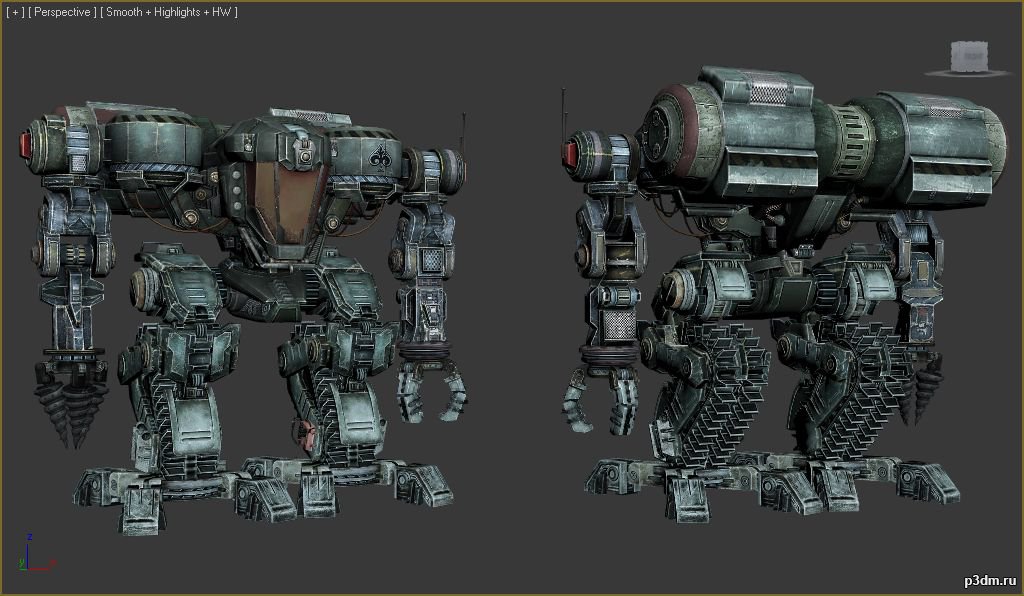Viewport: 1024px width, 596px height.
Task: Click the ViewCube cube face
Action: pyautogui.click(x=968, y=54)
